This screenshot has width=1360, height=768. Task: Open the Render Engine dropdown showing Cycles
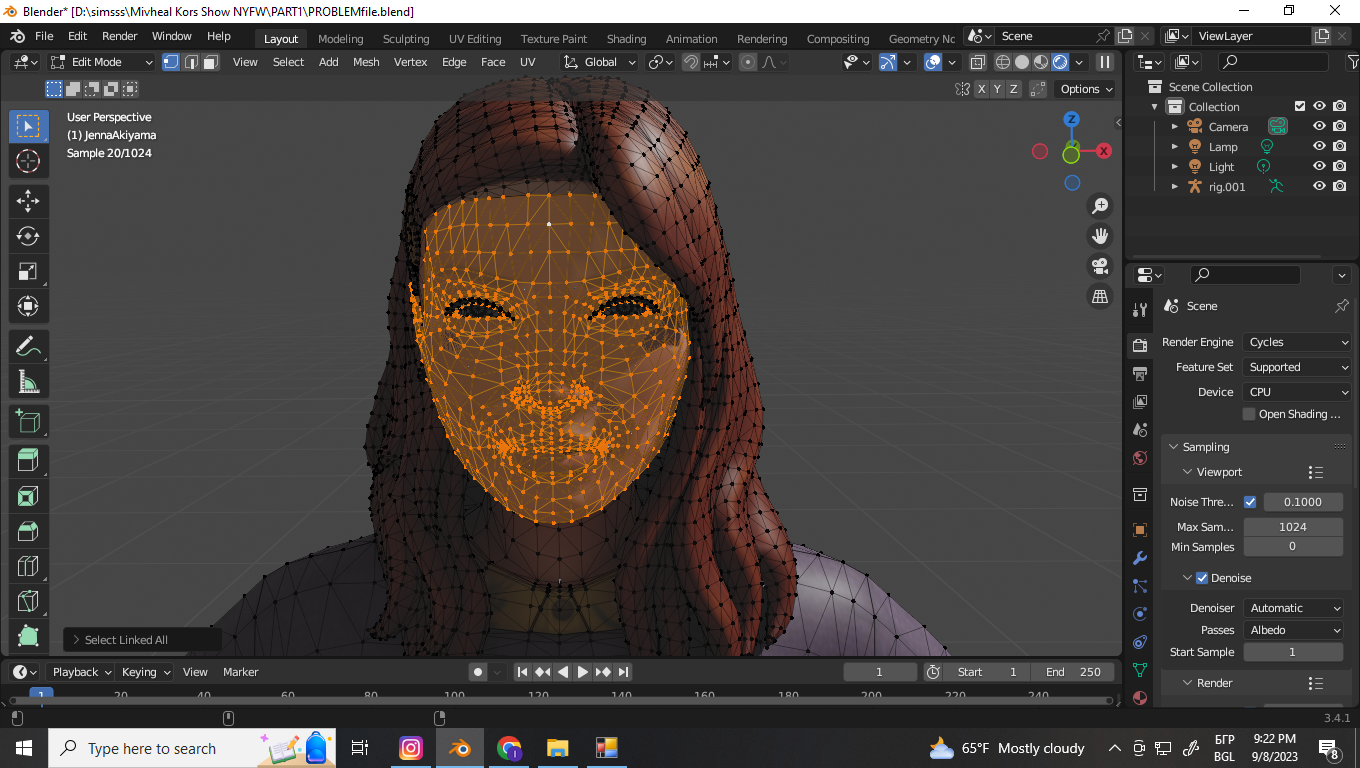point(1297,342)
